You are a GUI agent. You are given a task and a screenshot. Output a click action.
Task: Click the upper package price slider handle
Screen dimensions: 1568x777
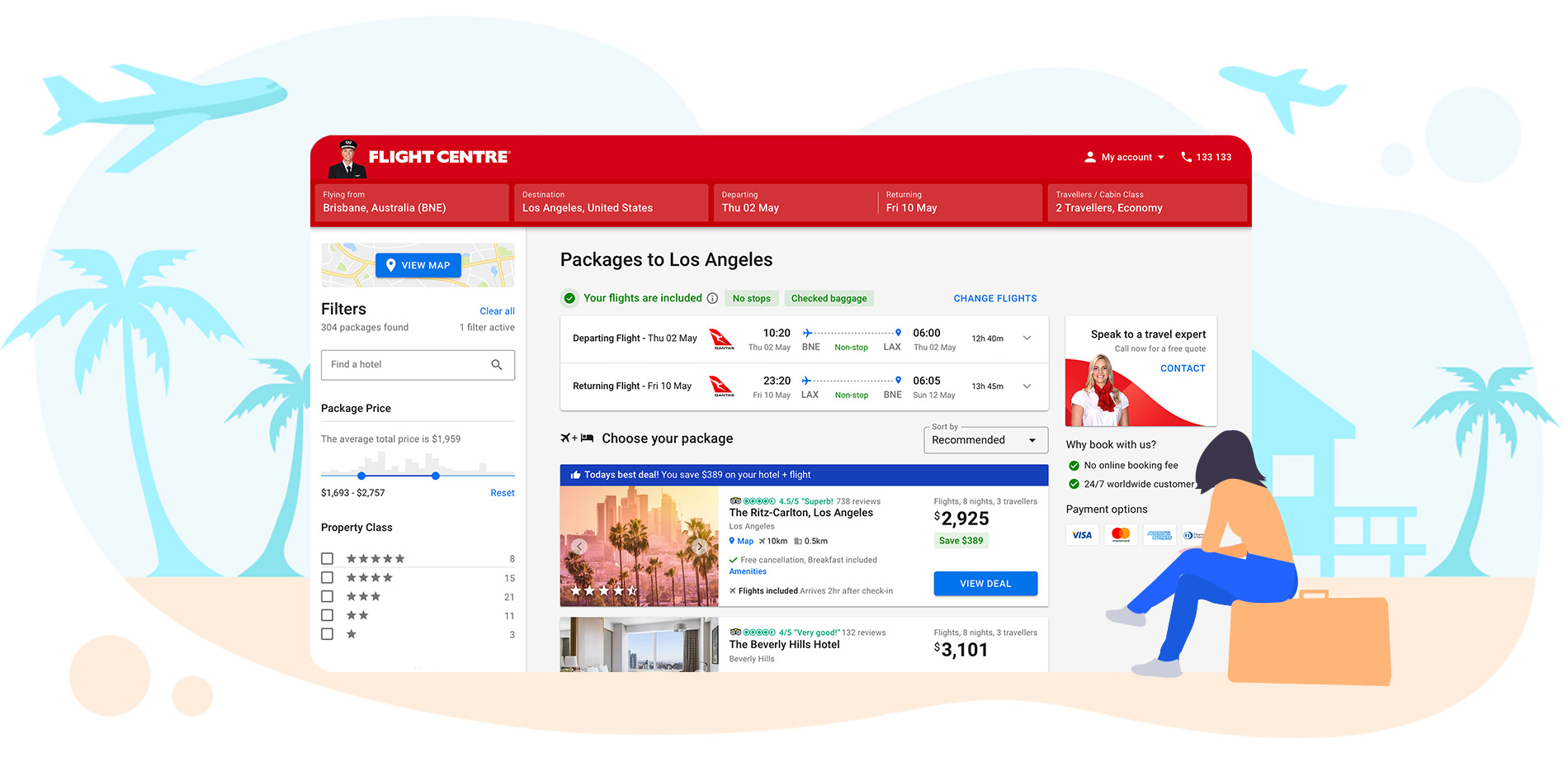point(435,476)
